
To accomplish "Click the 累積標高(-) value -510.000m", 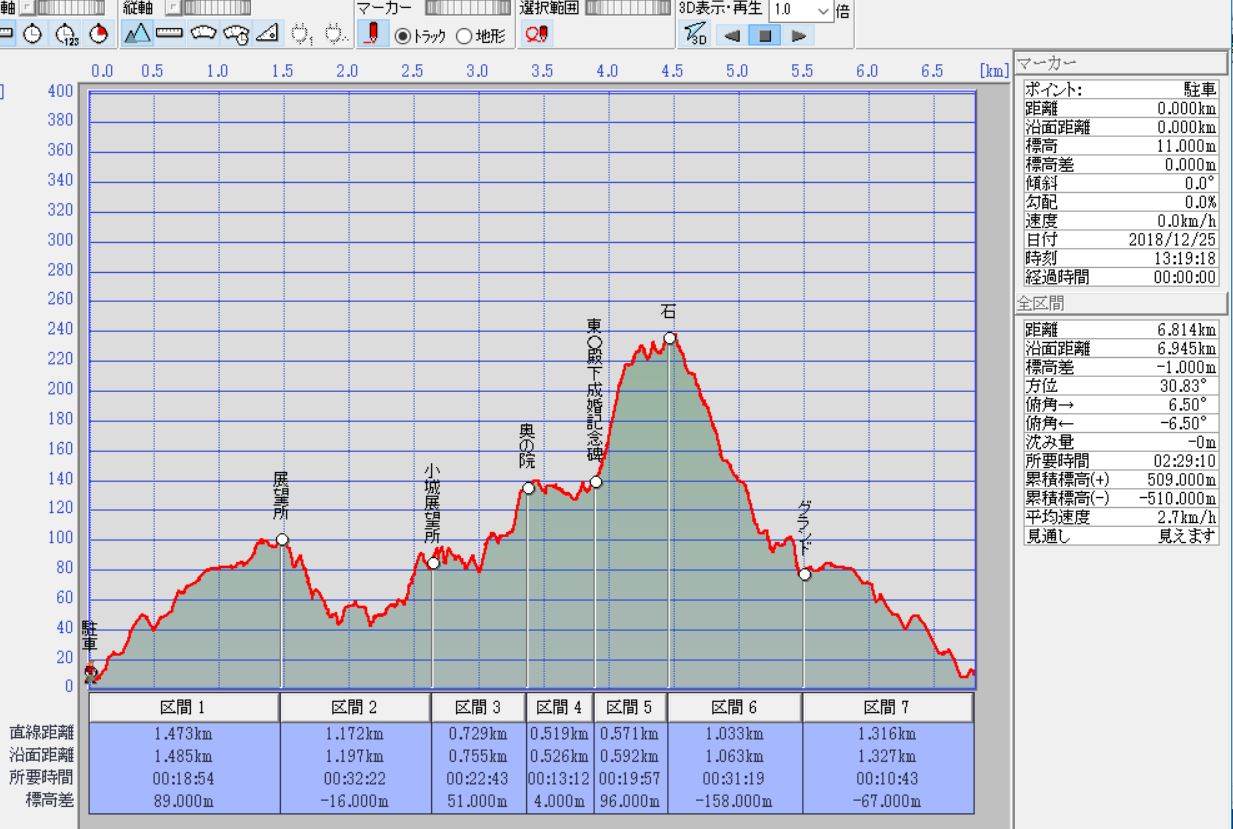I will pyautogui.click(x=1178, y=499).
